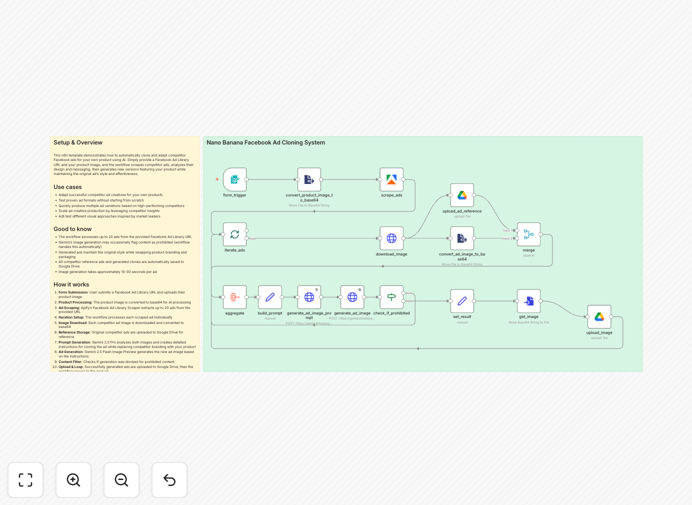Select the form_trigger node
Image resolution: width=692 pixels, height=505 pixels.
(x=235, y=179)
